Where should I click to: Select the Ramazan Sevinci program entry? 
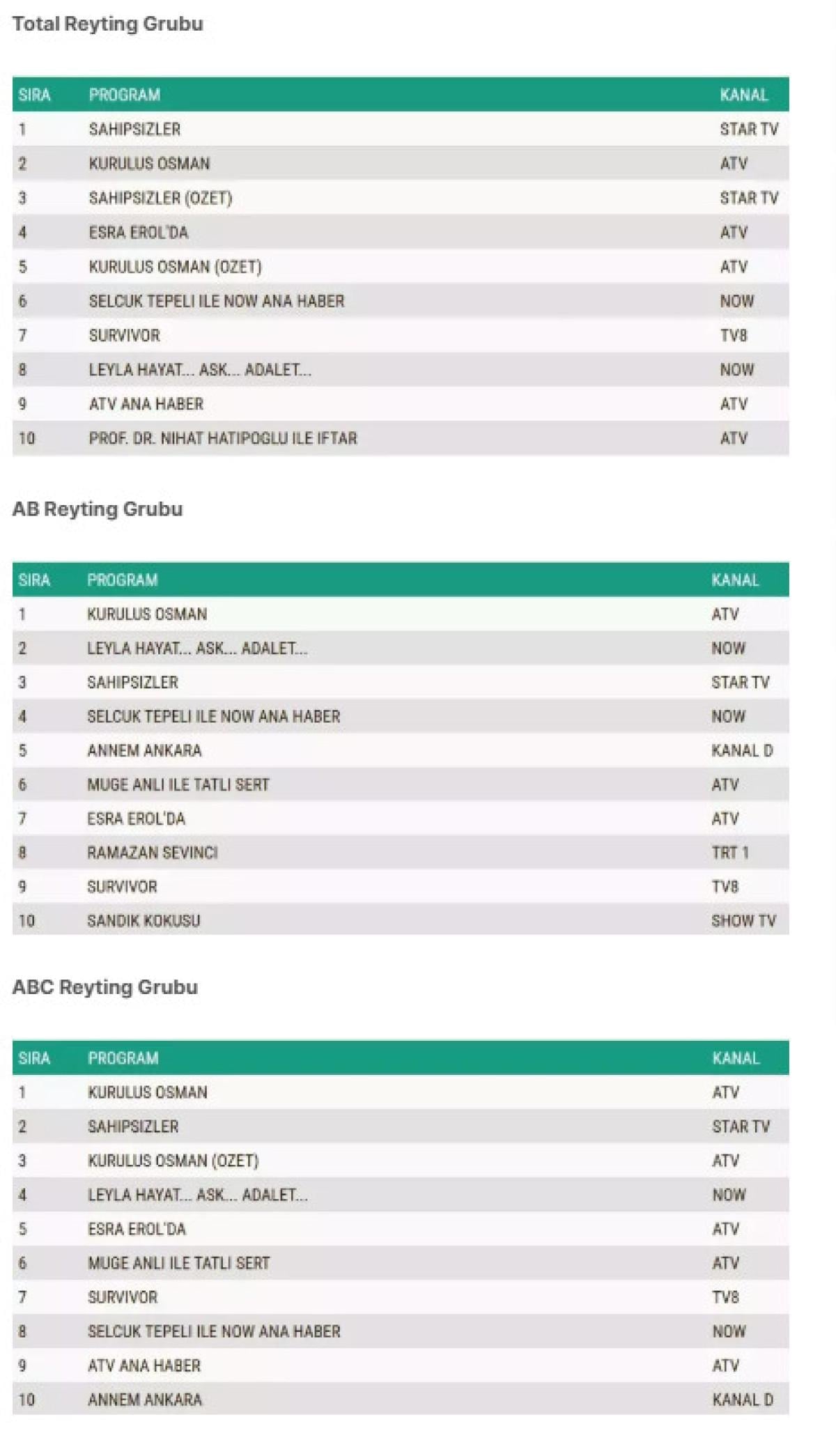coord(152,853)
